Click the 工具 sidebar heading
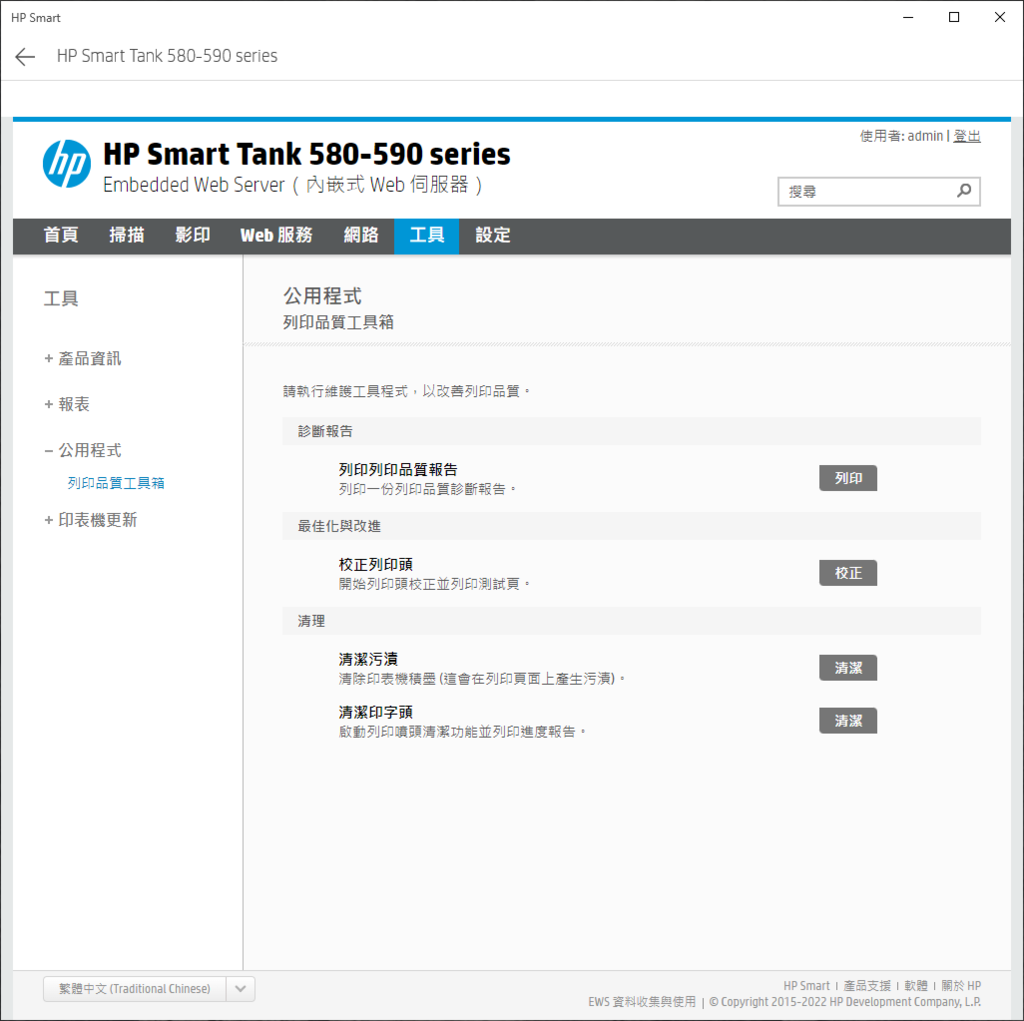The height and width of the screenshot is (1021, 1024). pos(61,299)
